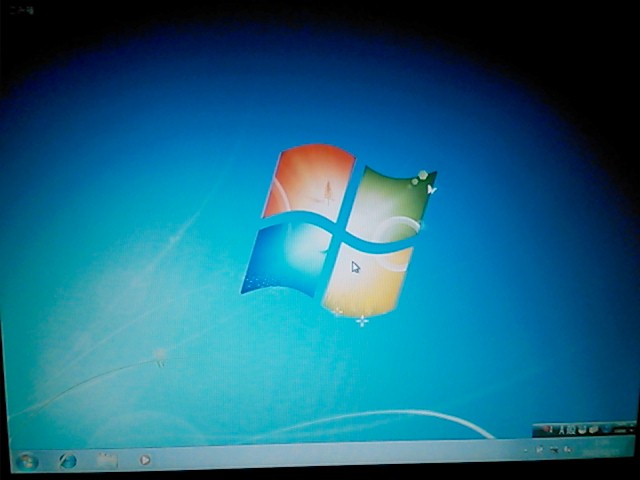Open the Action Center flag icon
The image size is (640, 480).
click(540, 449)
